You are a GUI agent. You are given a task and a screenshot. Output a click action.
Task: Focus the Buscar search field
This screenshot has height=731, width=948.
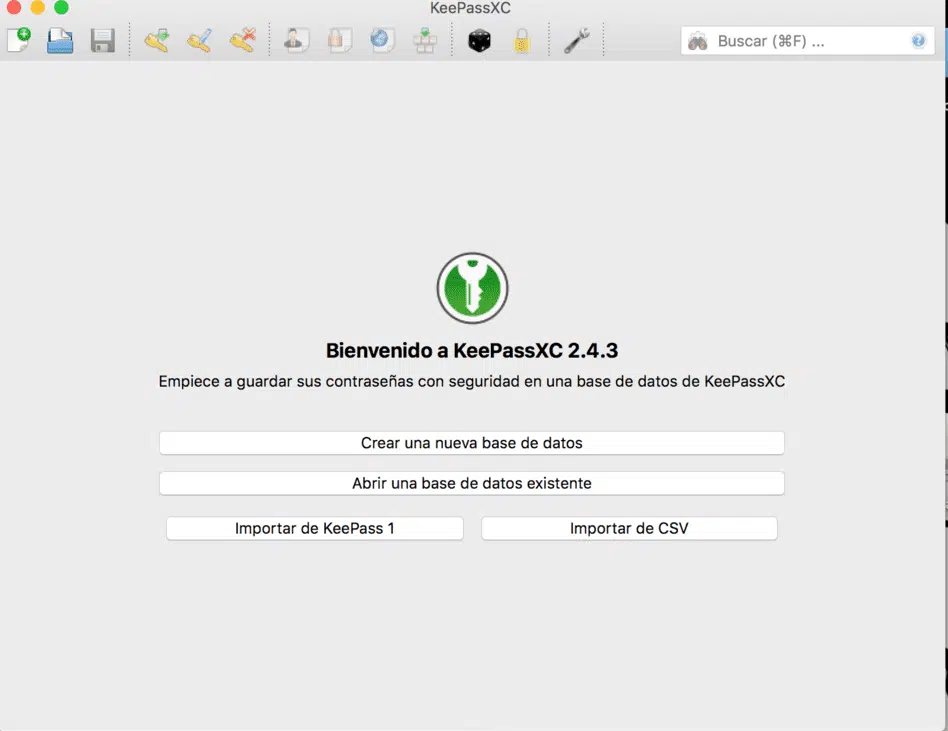pos(808,41)
